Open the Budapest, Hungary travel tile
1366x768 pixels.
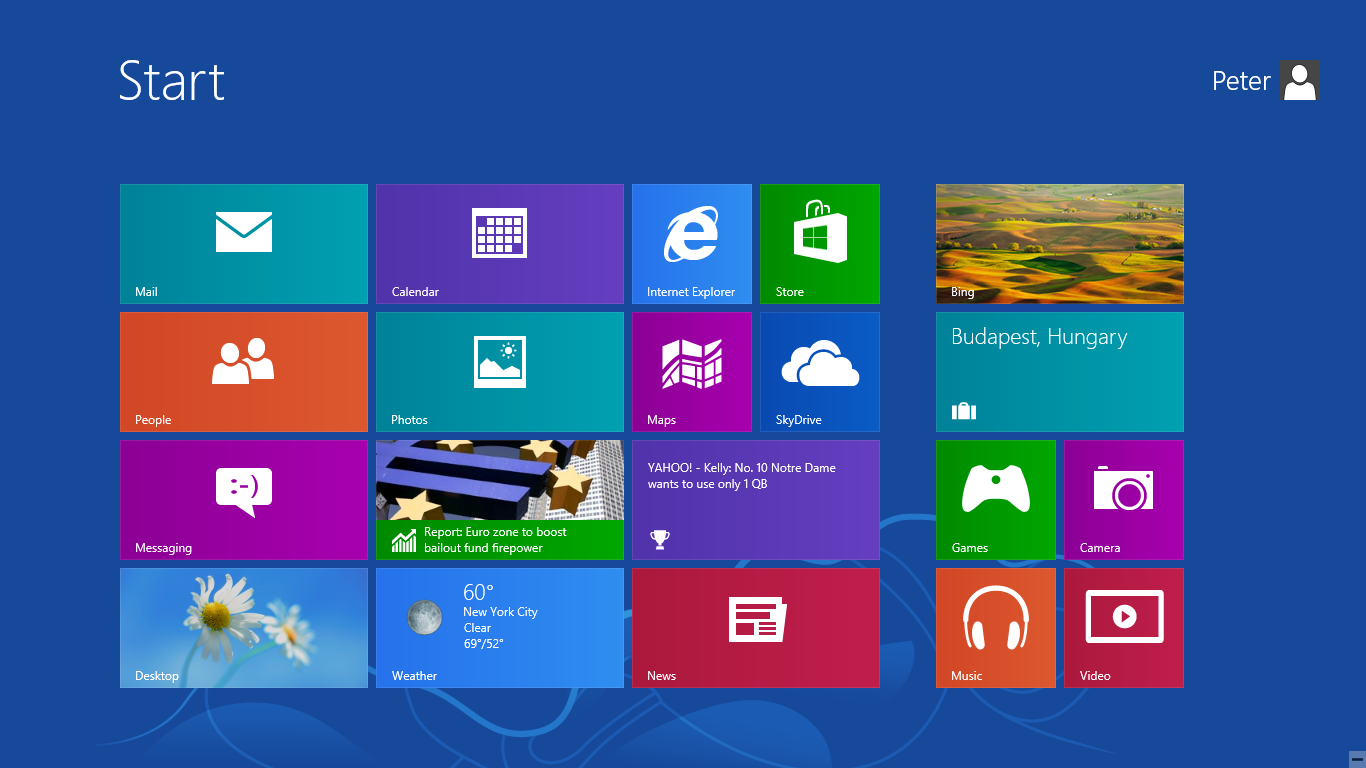tap(1060, 372)
